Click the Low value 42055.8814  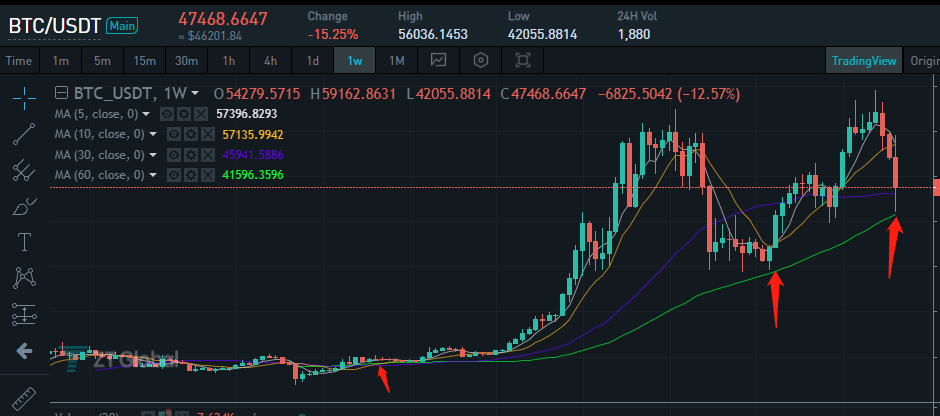pyautogui.click(x=543, y=35)
